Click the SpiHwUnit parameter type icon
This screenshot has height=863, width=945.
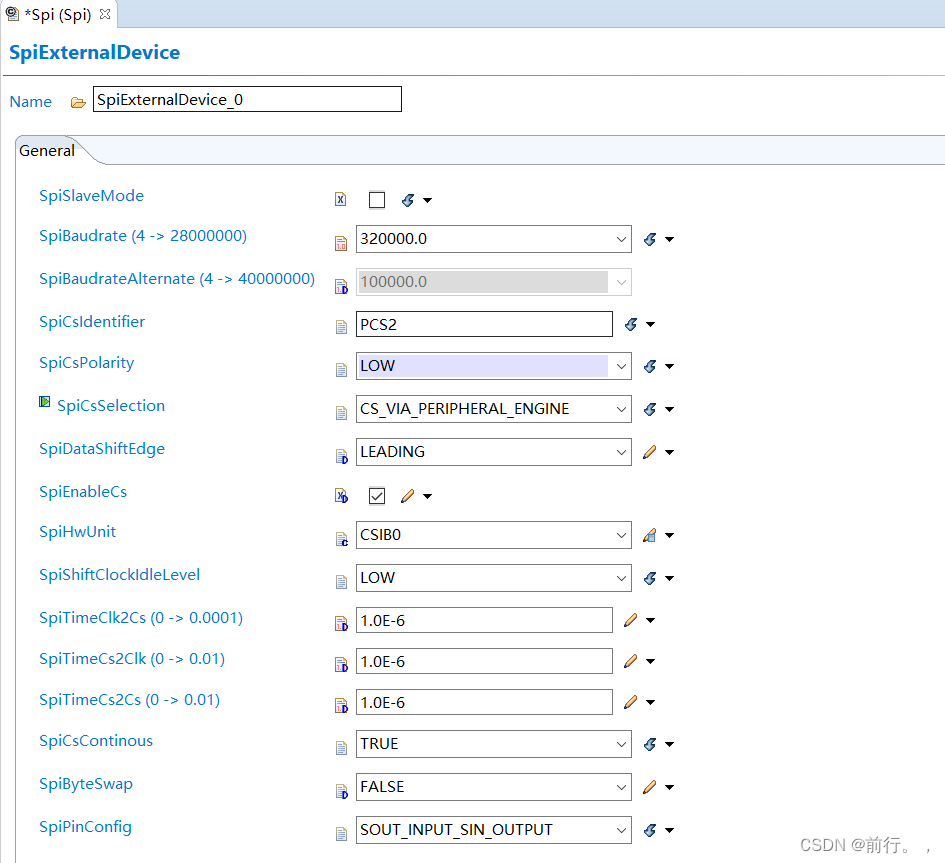tap(341, 539)
